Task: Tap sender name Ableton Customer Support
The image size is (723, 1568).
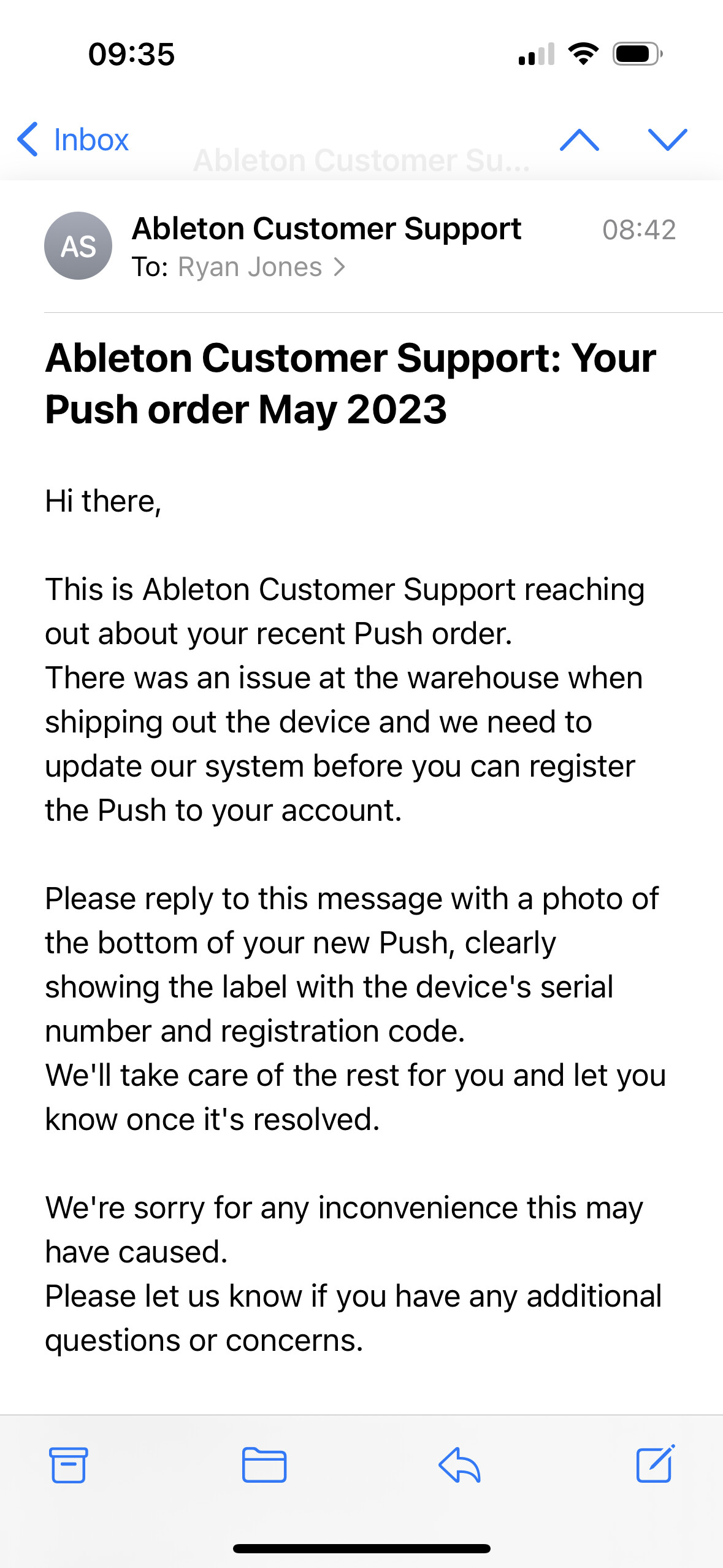Action: (x=326, y=229)
